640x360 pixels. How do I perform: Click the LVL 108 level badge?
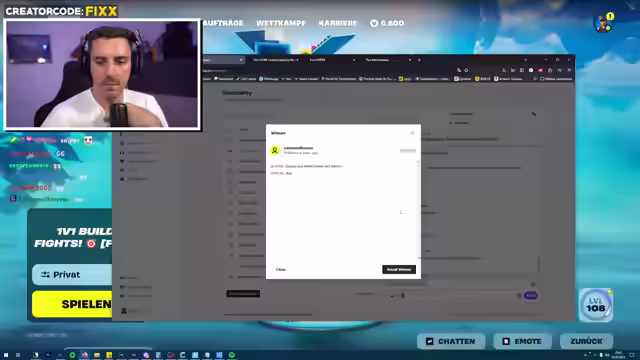[x=596, y=305]
